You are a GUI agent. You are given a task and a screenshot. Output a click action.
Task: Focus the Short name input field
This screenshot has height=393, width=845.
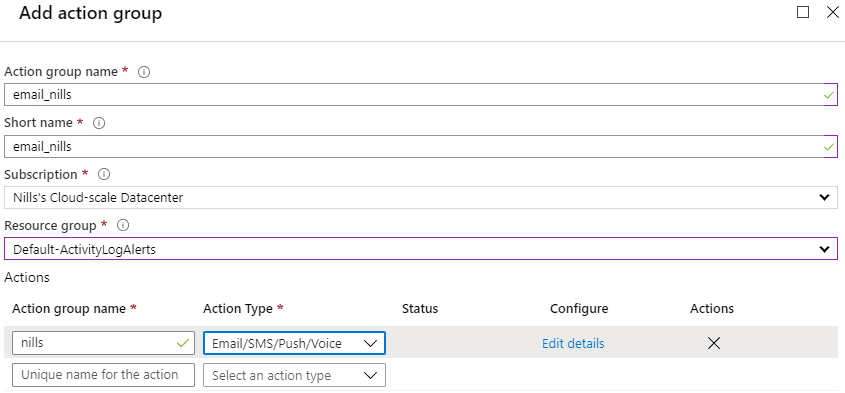point(420,146)
